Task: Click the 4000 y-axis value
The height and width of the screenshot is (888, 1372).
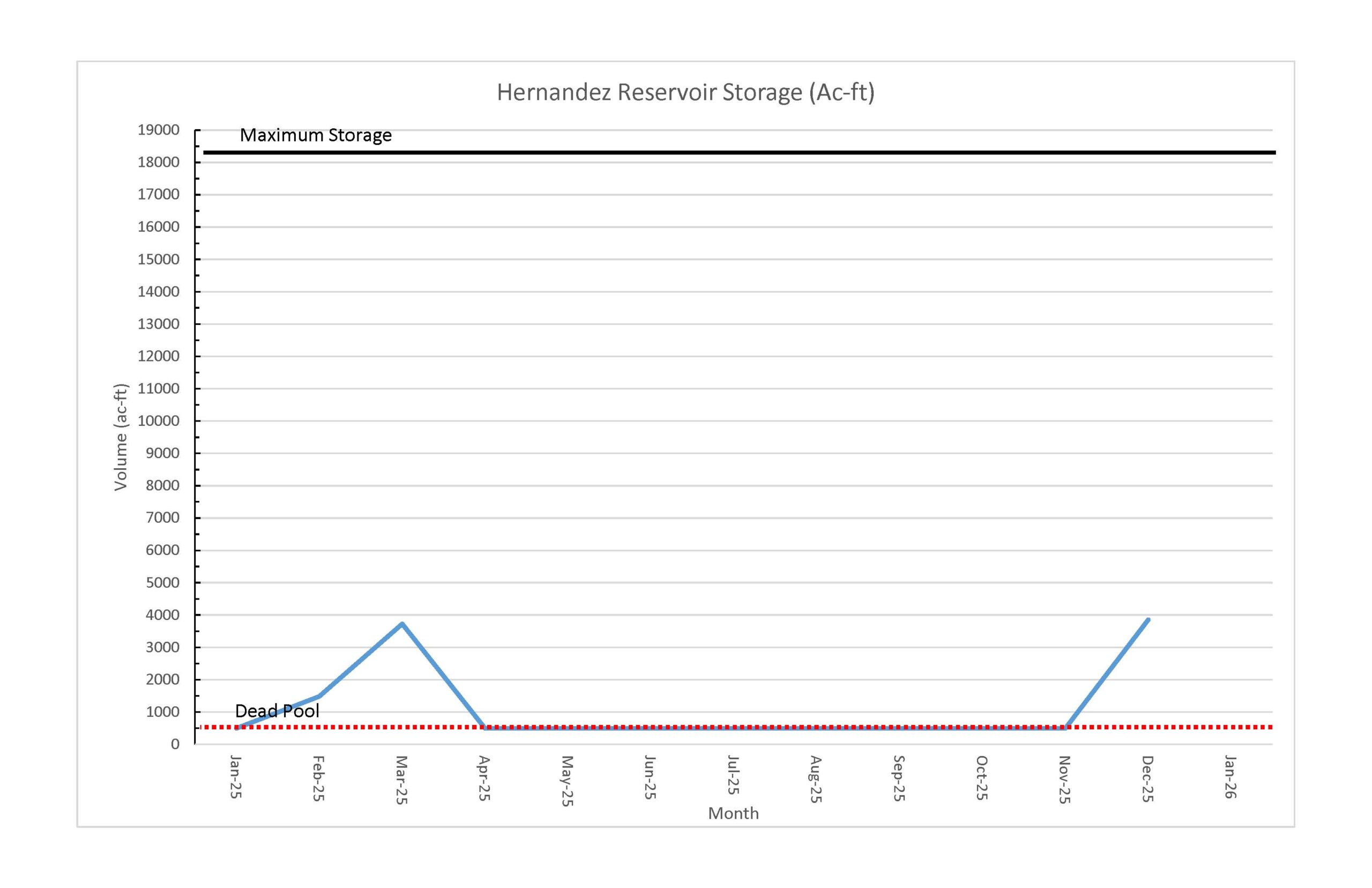Action: point(162,615)
